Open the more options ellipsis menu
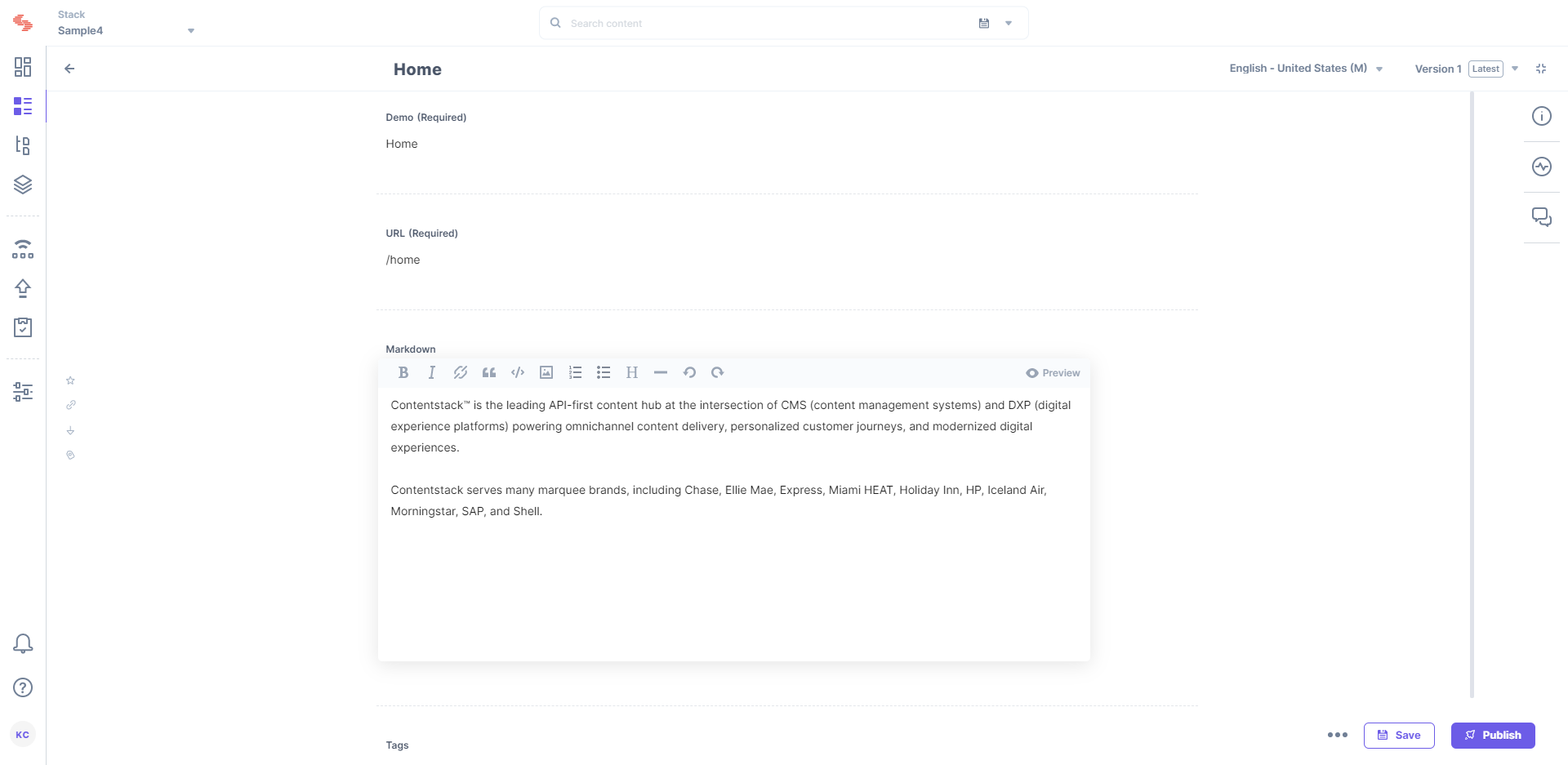The width and height of the screenshot is (1568, 765). click(x=1338, y=735)
